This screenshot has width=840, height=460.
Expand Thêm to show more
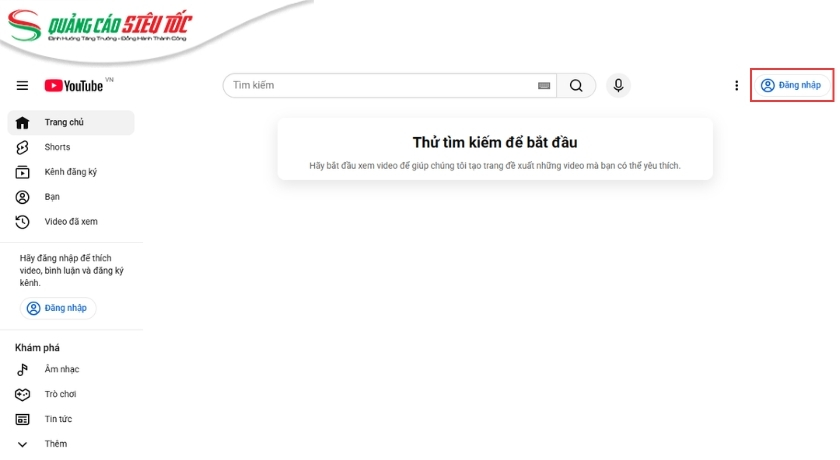coord(71,444)
